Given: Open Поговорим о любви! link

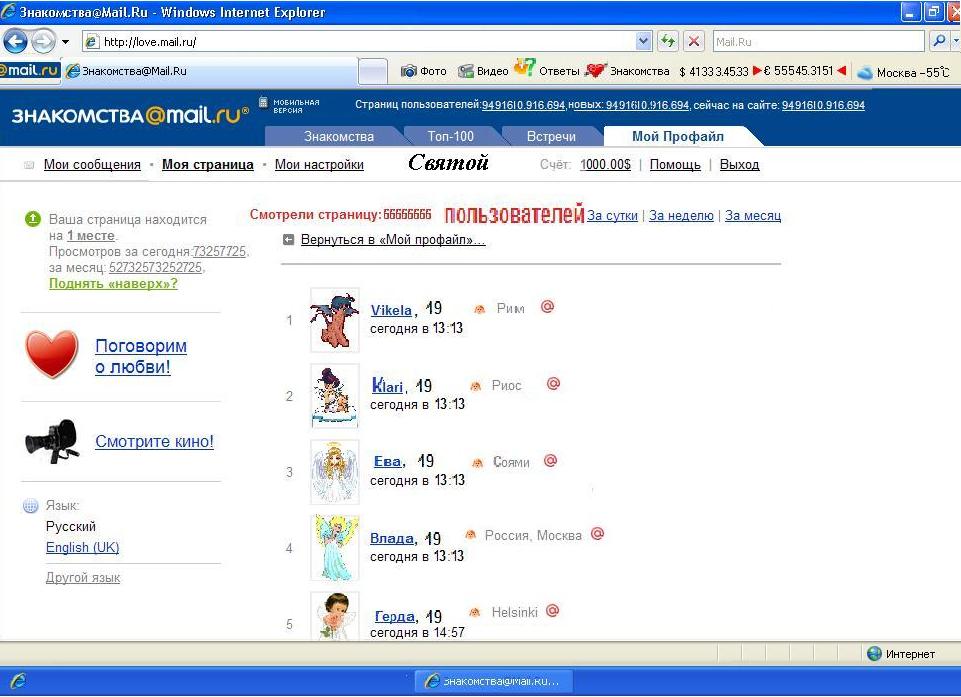Looking at the screenshot, I should coord(141,356).
